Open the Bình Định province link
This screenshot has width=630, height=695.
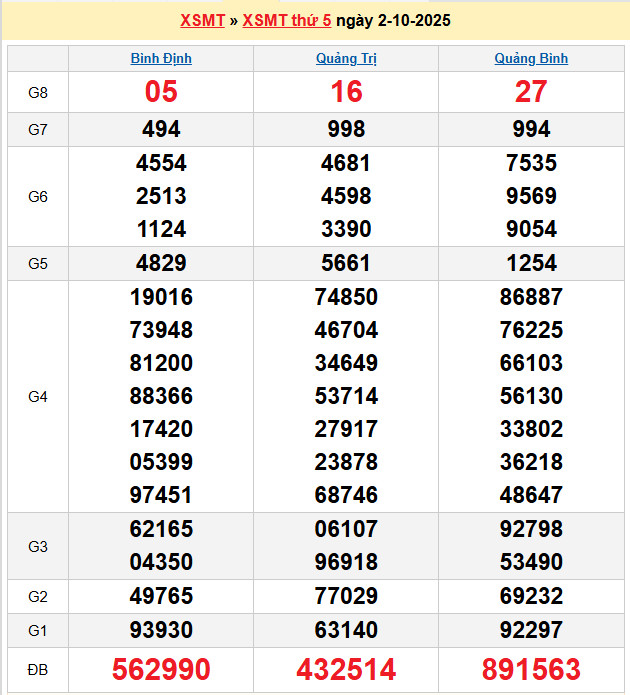tap(161, 58)
